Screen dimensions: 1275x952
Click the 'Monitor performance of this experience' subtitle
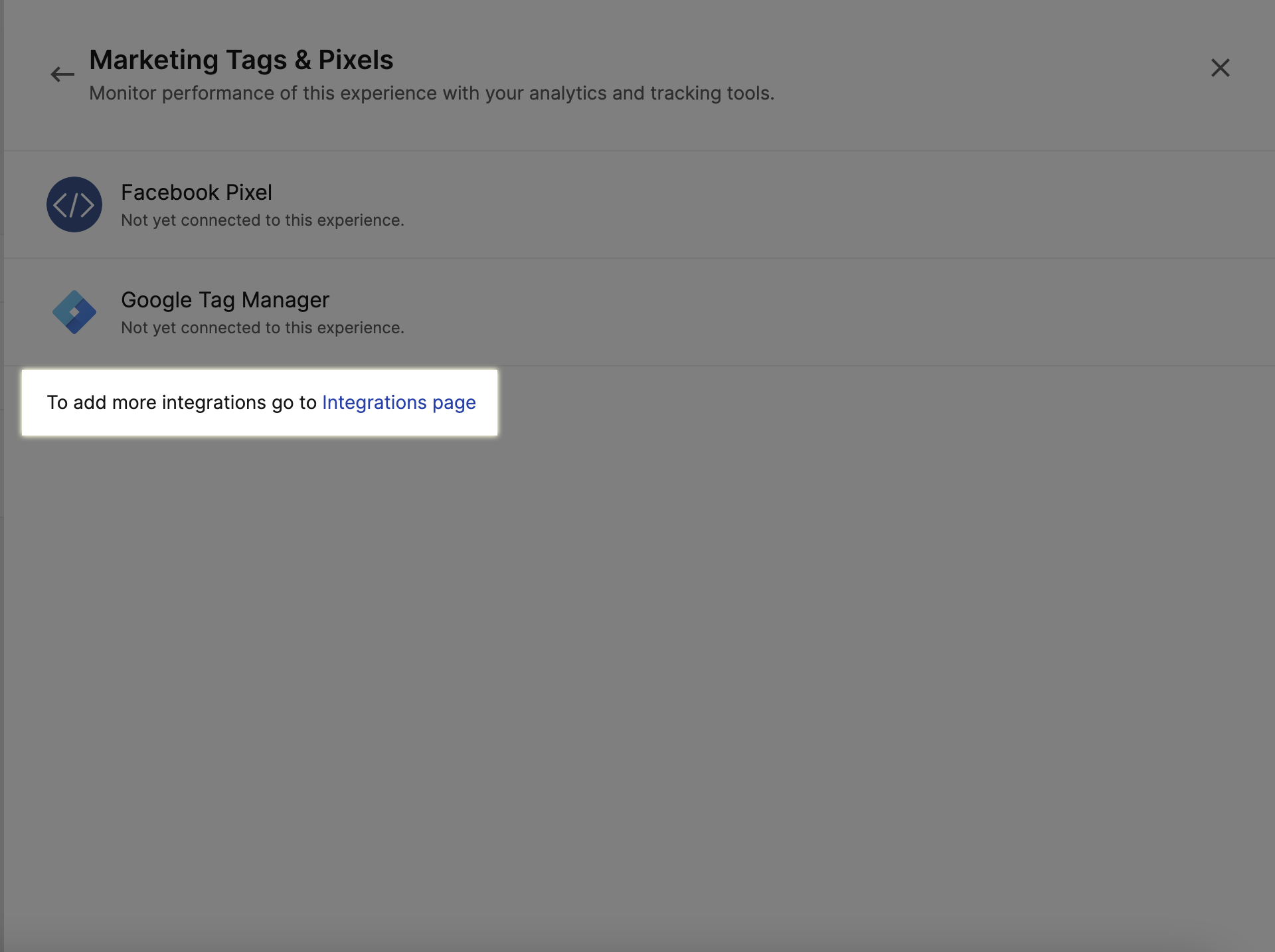pyautogui.click(x=432, y=93)
